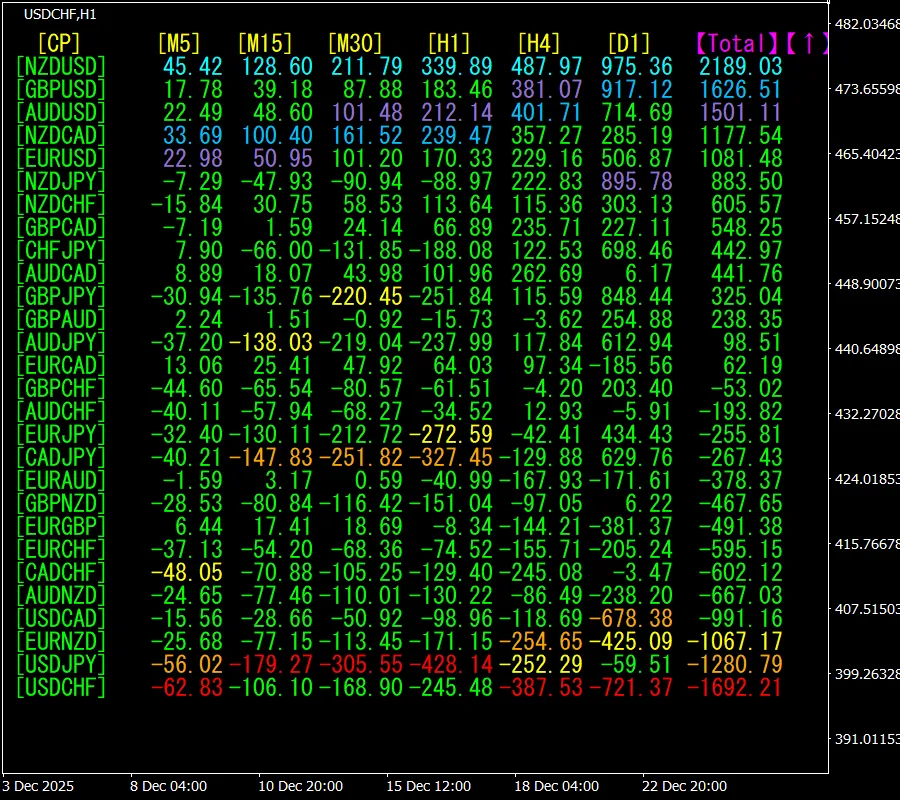The image size is (900, 800).
Task: Select the [EURUSD] currency pair label
Action: (x=61, y=158)
